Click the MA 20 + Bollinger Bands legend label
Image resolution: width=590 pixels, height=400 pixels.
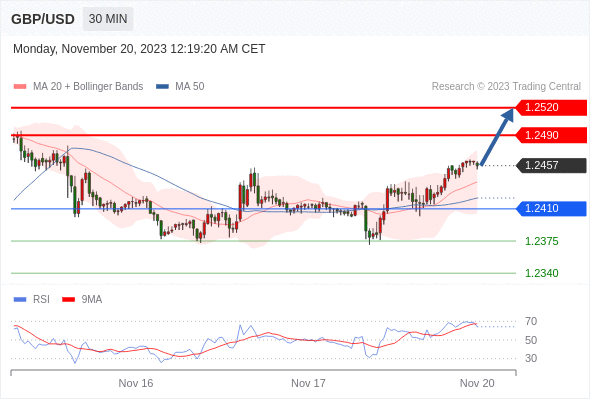tap(88, 87)
